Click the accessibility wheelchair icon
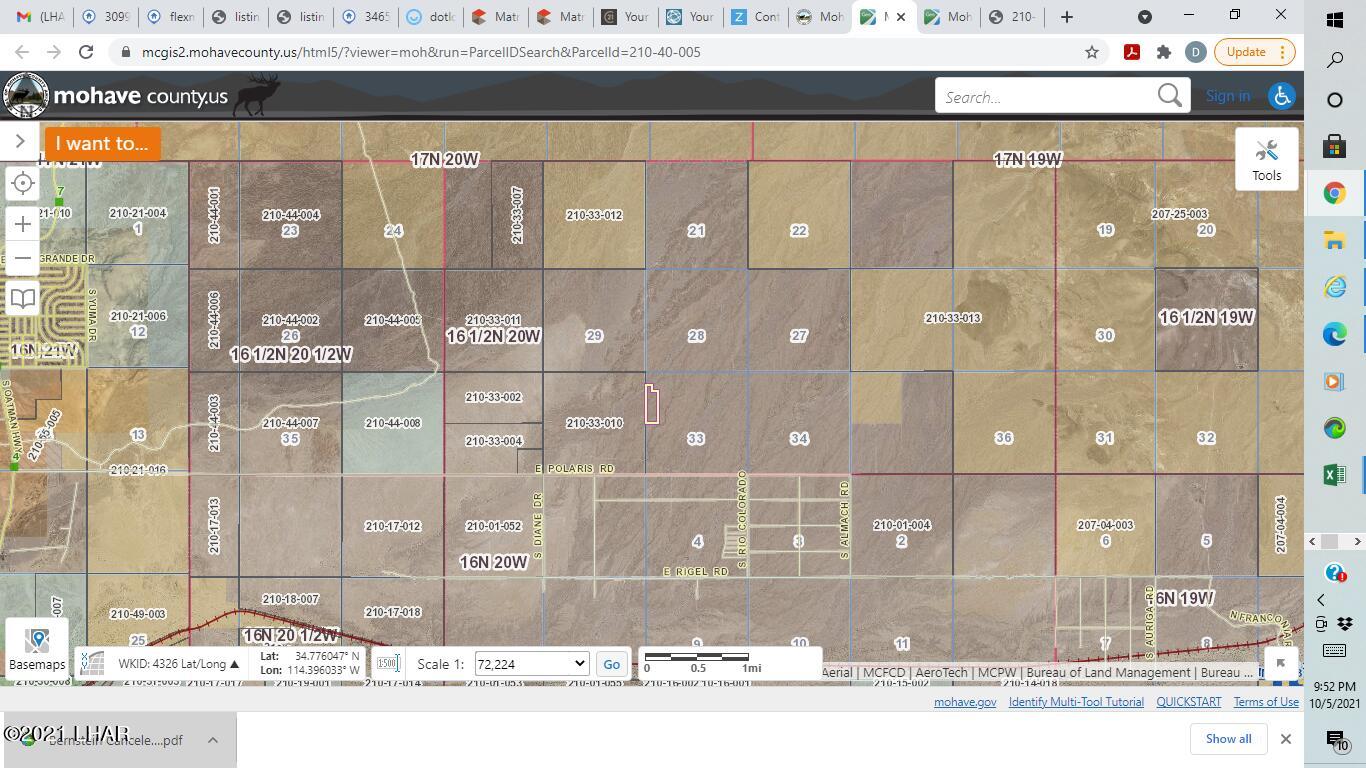 [x=1281, y=96]
